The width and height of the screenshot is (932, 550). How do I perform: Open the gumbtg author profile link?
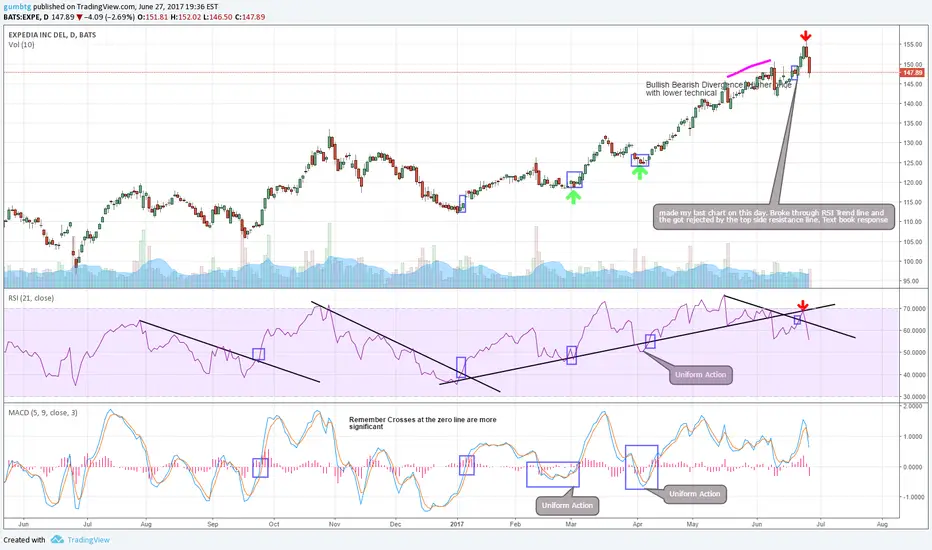(17, 7)
